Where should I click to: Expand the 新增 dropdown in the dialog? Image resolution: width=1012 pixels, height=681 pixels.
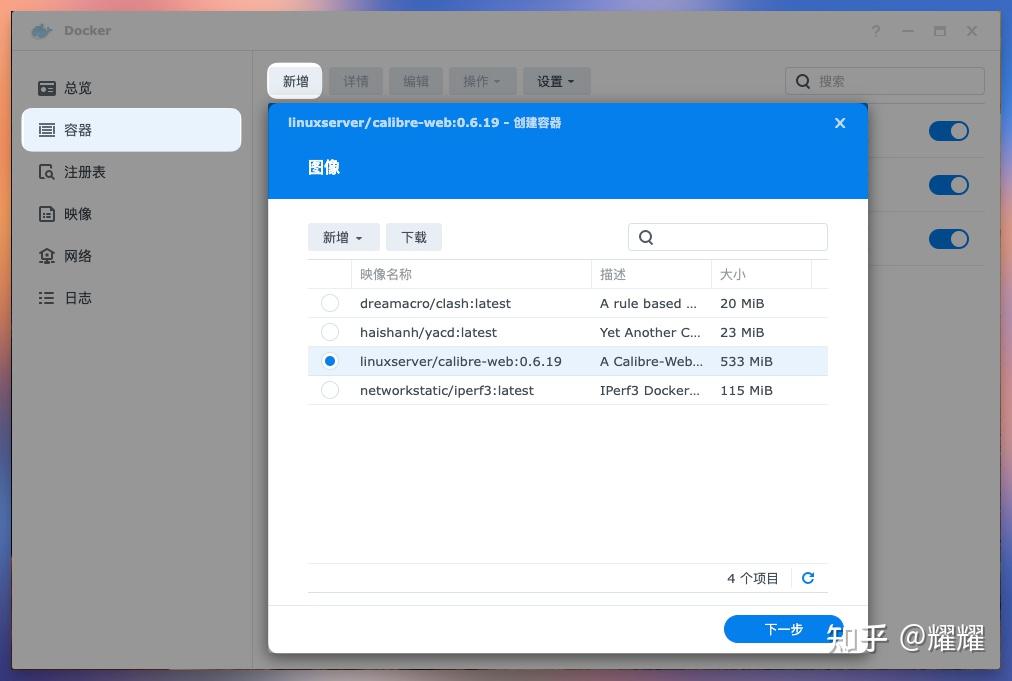pyautogui.click(x=343, y=237)
